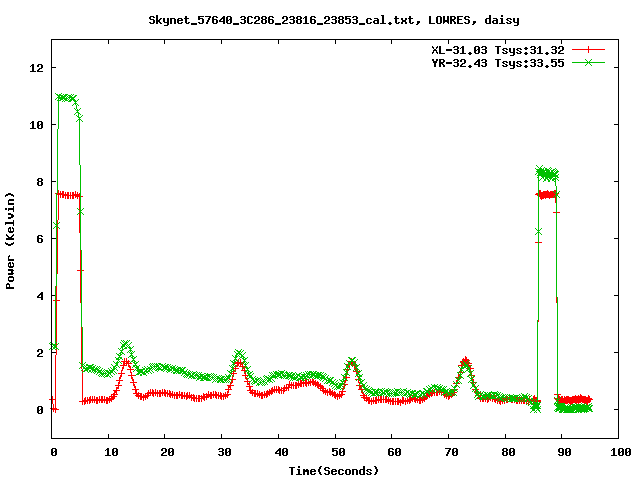Click the y-axis tick label 4
Image resolution: width=640 pixels, height=480 pixels.
[x=40, y=296]
